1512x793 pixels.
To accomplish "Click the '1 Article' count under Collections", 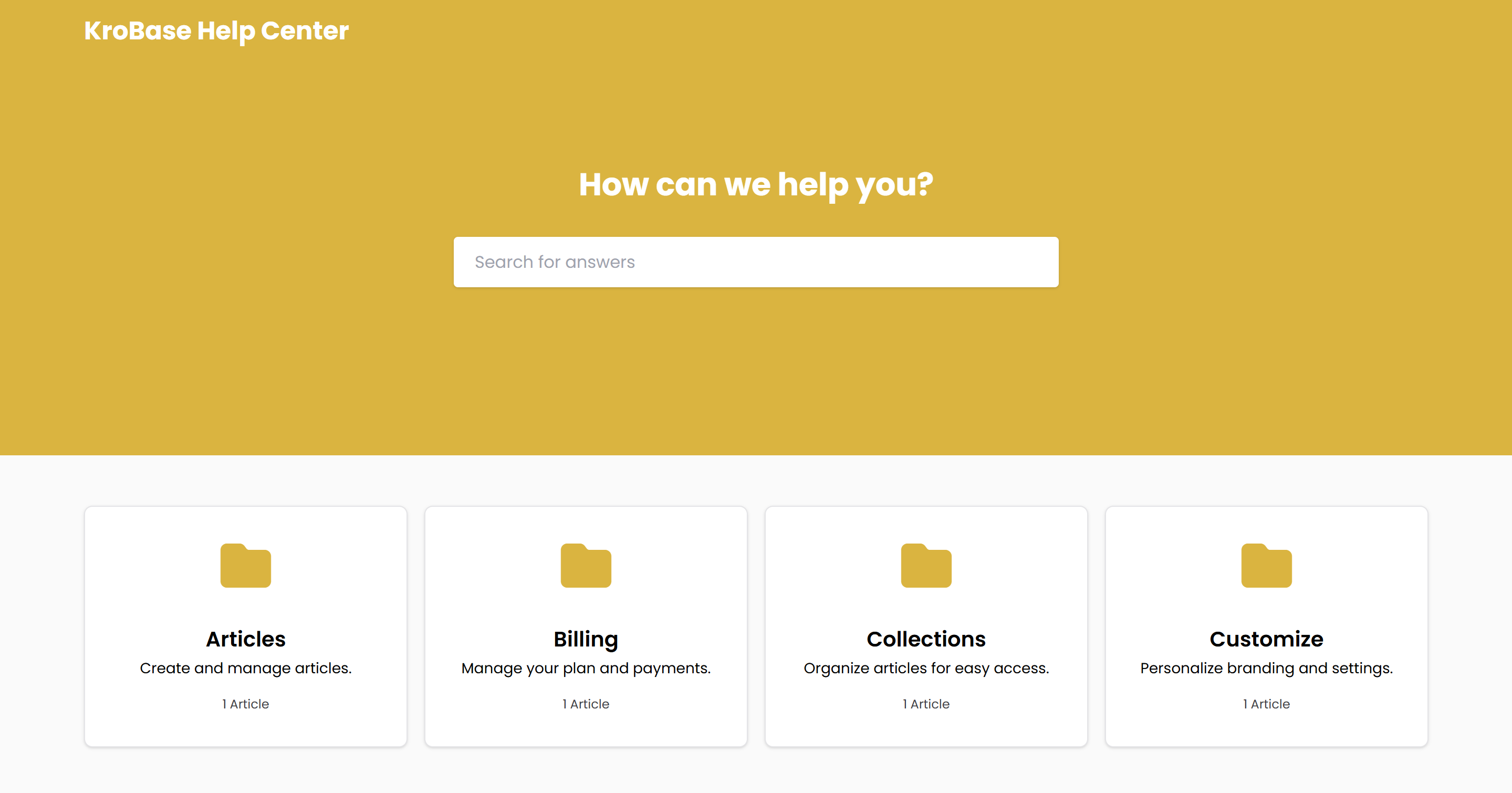I will pos(926,704).
